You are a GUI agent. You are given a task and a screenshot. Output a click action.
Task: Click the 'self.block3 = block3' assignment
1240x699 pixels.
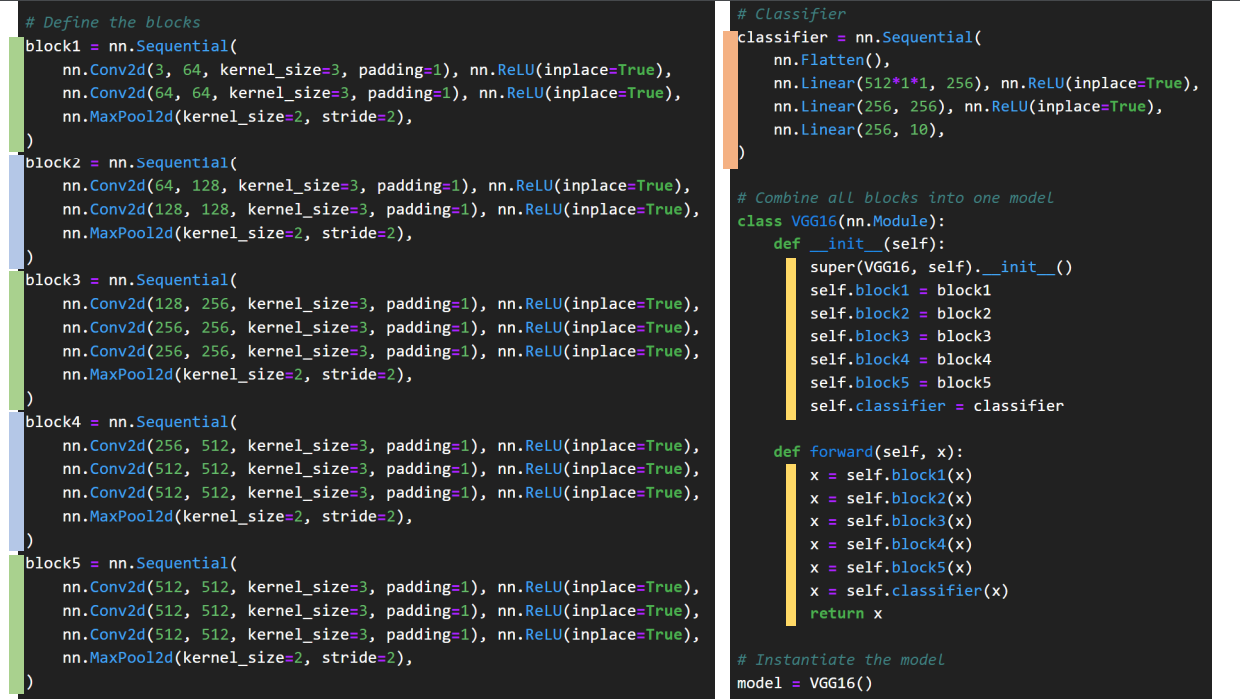pos(901,336)
